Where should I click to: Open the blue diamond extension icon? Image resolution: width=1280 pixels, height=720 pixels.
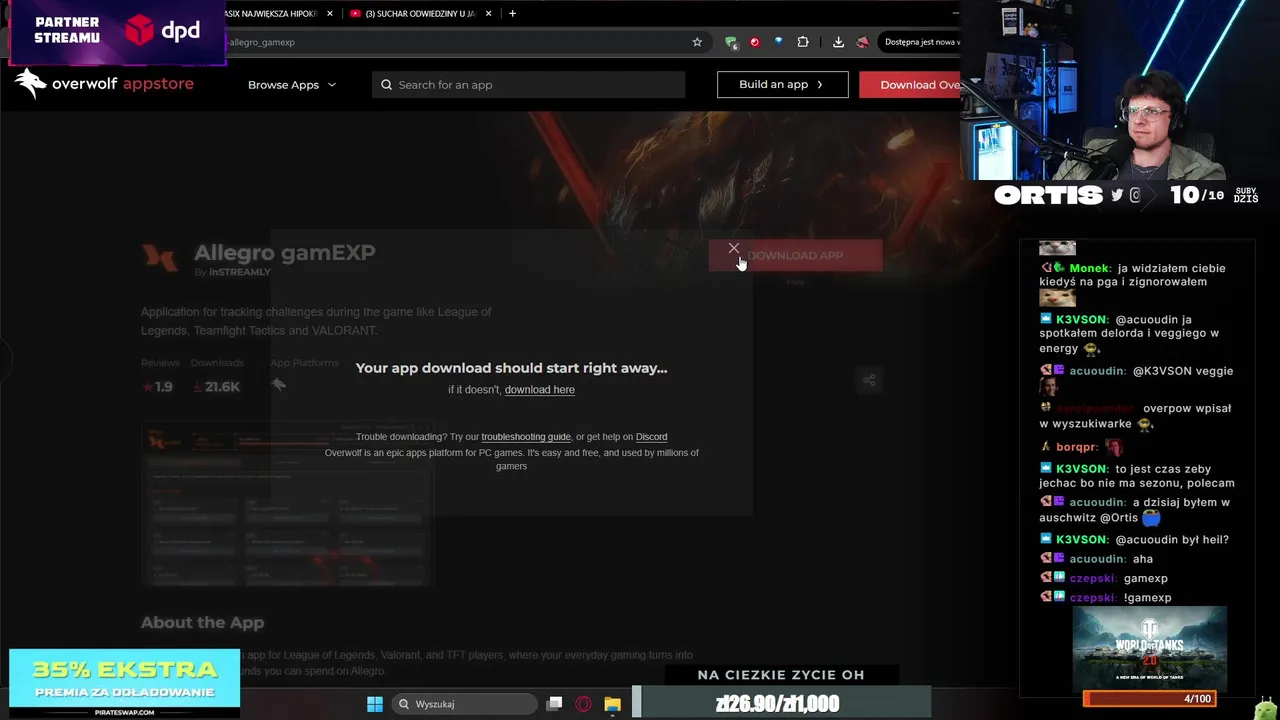779,42
